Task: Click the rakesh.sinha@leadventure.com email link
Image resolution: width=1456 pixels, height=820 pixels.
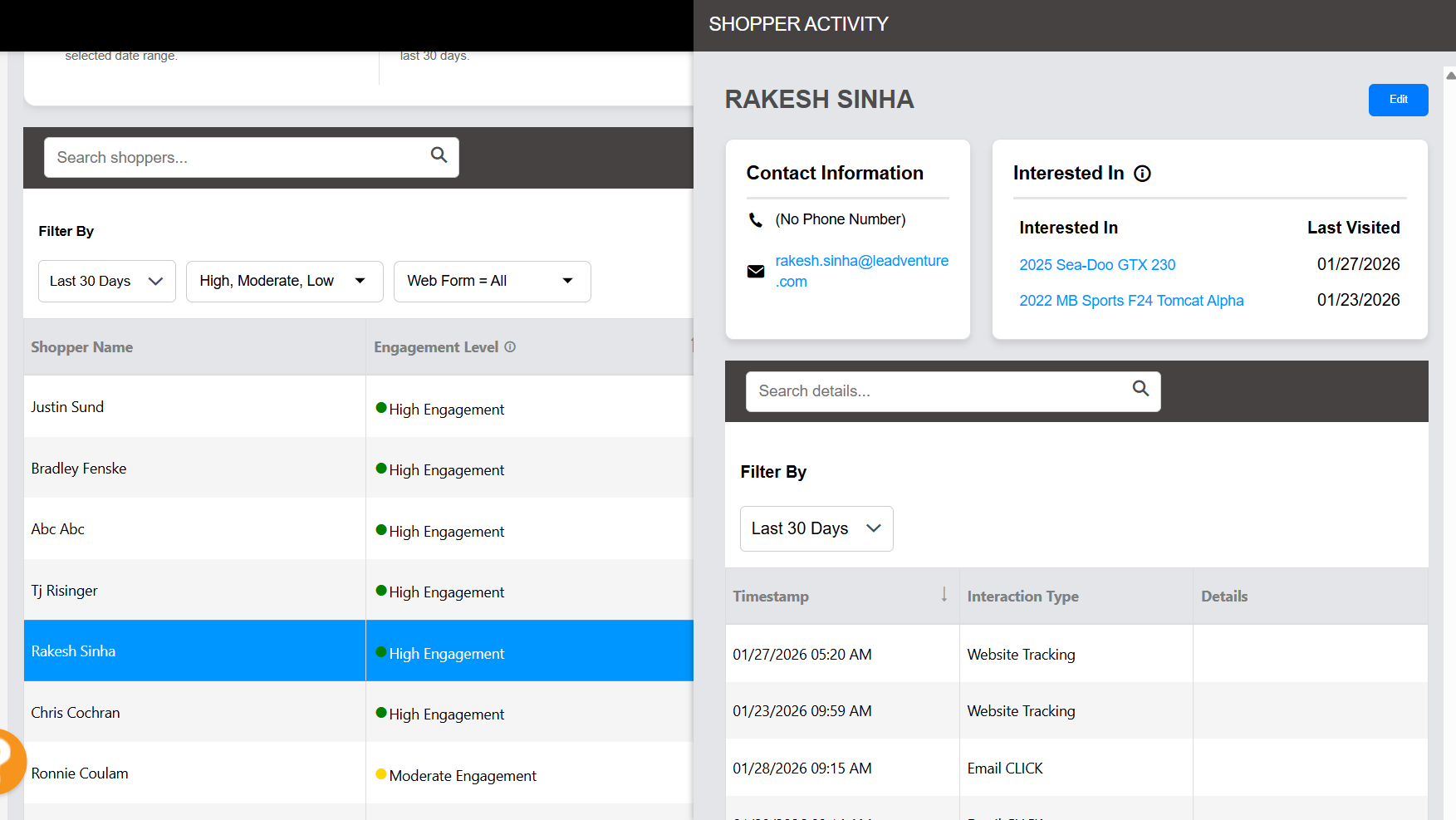Action: (861, 271)
